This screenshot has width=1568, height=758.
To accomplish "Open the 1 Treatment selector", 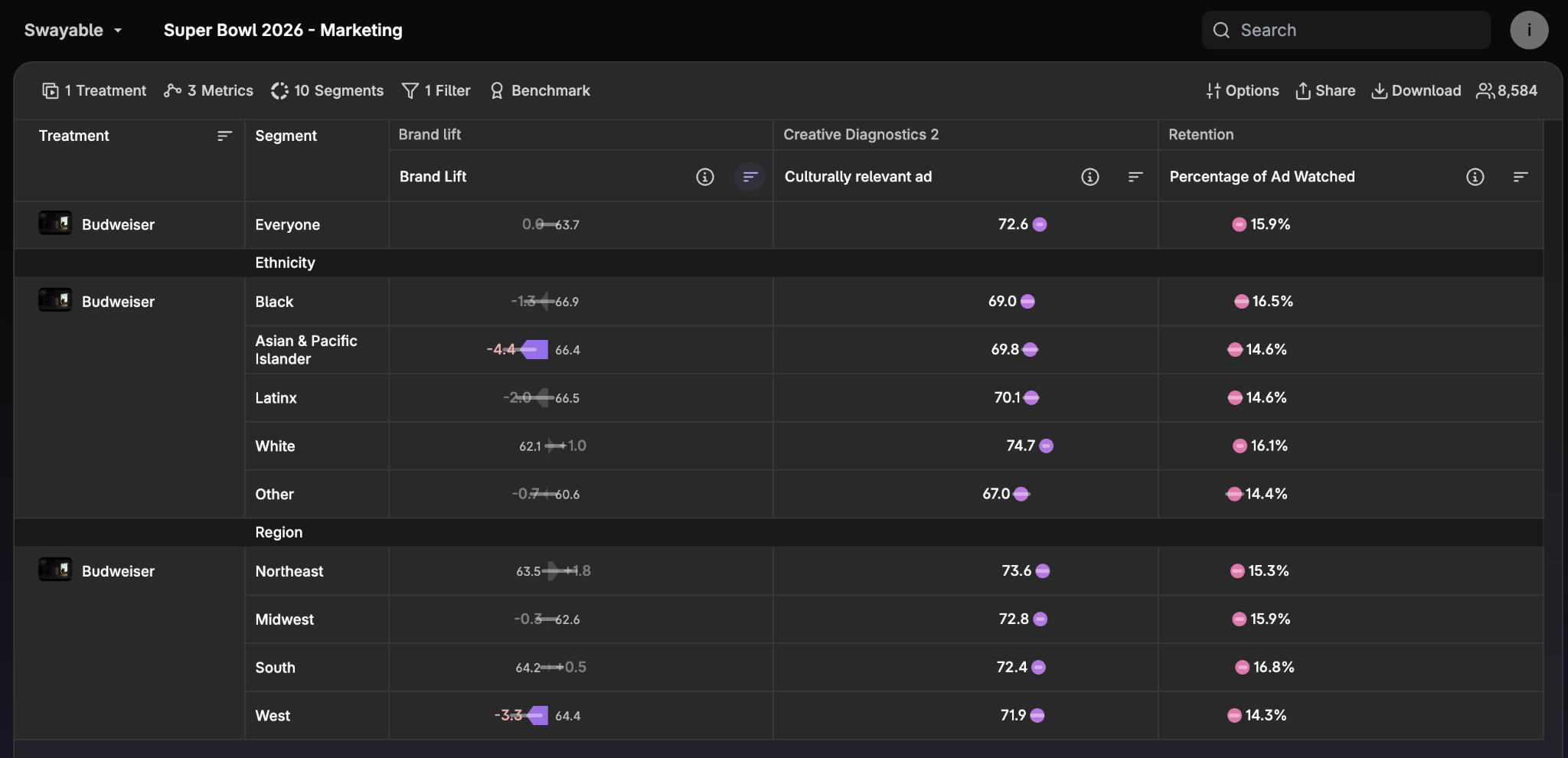I will pos(93,91).
